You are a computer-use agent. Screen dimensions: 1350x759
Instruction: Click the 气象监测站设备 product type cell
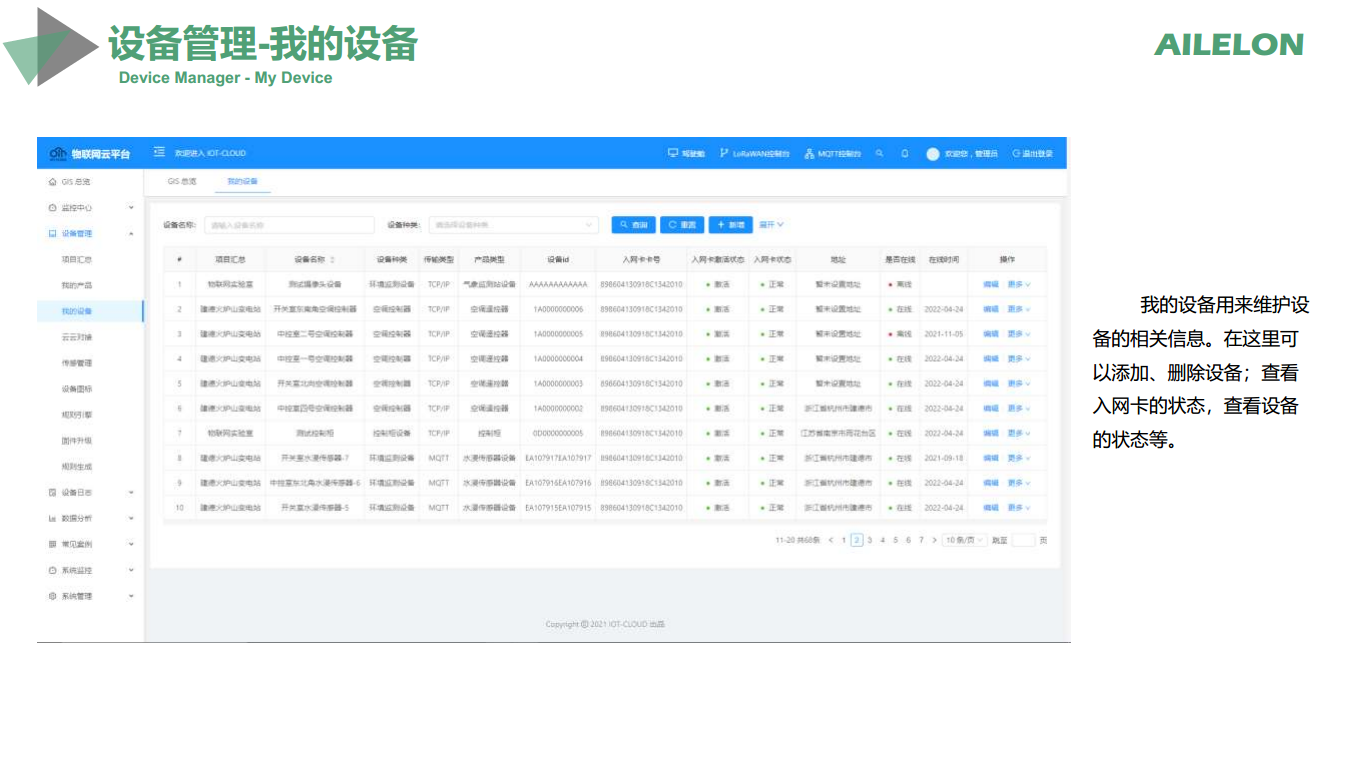(490, 284)
